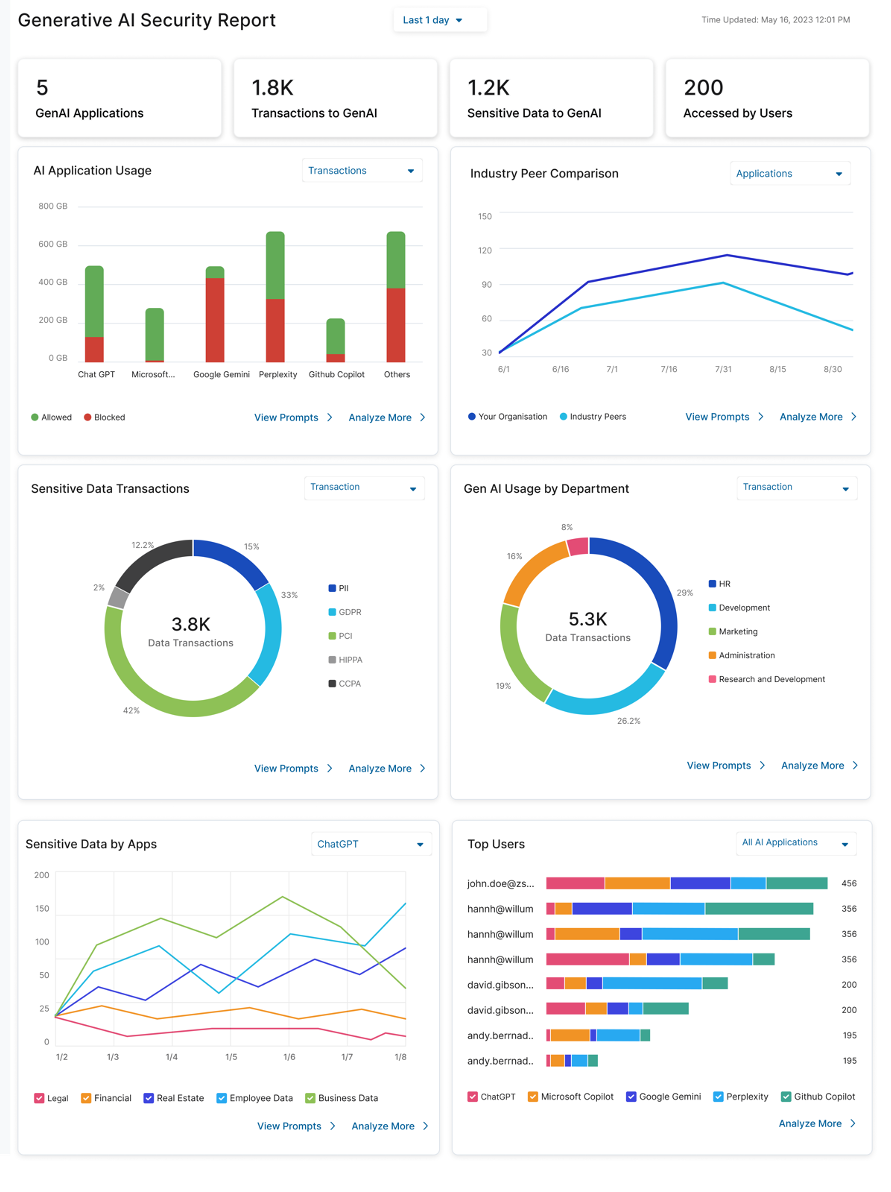
Task: Click Analyze More in AI Application Usage
Action: pyautogui.click(x=387, y=417)
